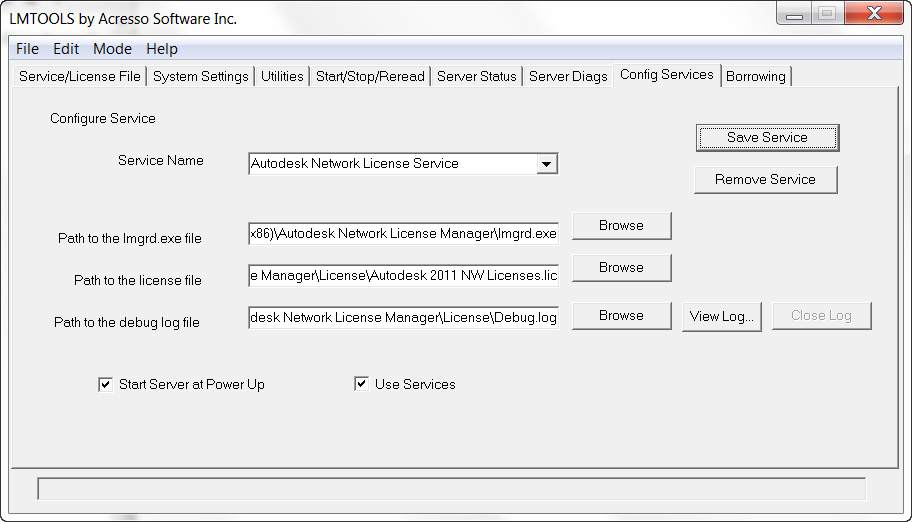Go to the Utilities tab
Screen dimensions: 912x522
pos(282,76)
